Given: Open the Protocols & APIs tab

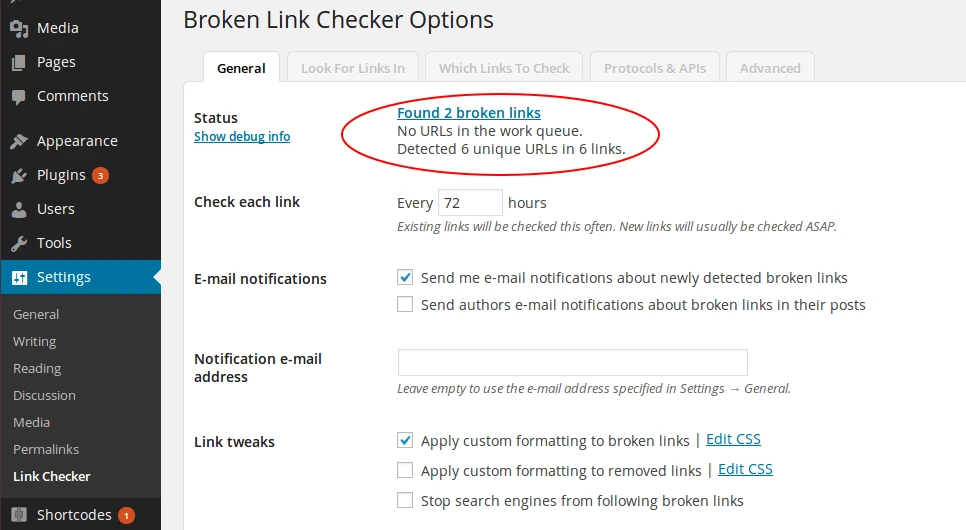Looking at the screenshot, I should 655,68.
